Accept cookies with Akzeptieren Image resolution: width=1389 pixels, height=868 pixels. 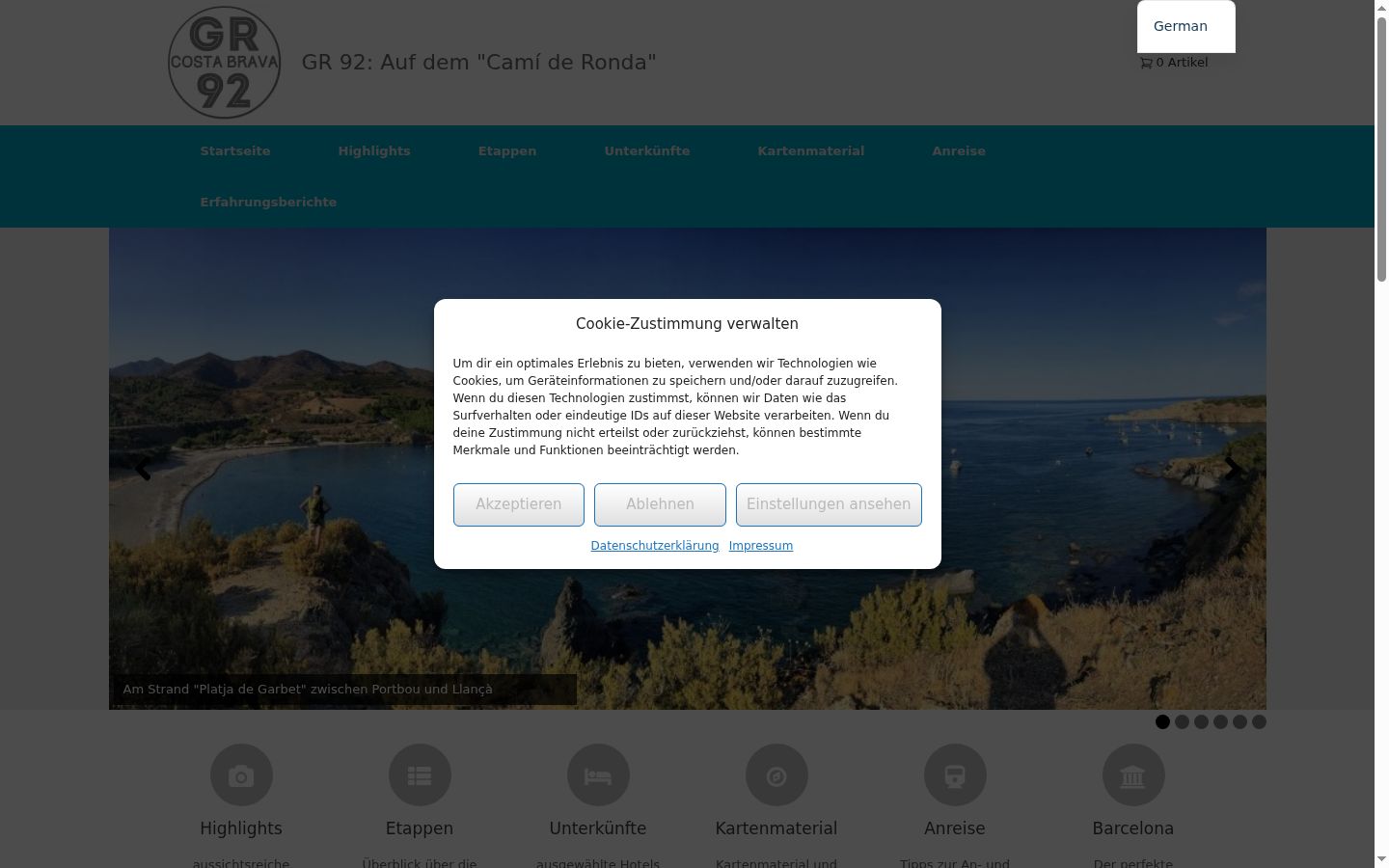click(x=519, y=504)
